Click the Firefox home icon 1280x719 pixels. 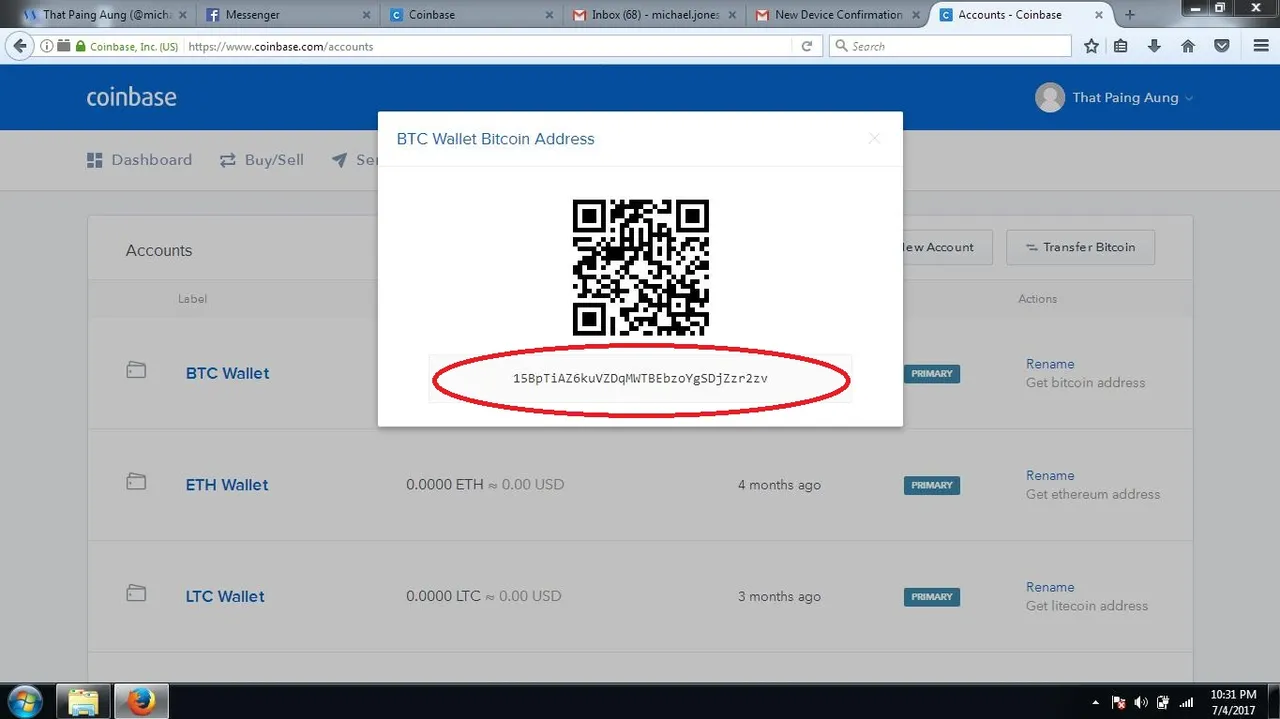(1188, 46)
